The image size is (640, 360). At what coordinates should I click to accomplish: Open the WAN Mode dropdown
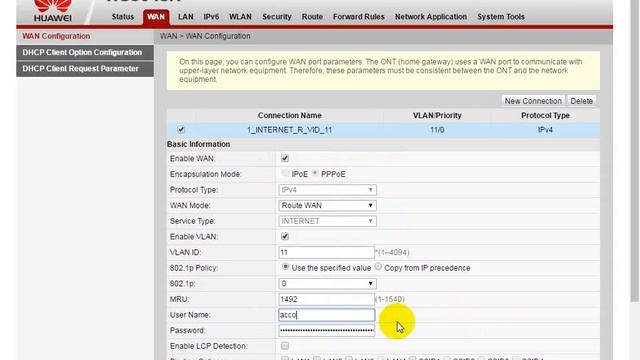pos(327,205)
